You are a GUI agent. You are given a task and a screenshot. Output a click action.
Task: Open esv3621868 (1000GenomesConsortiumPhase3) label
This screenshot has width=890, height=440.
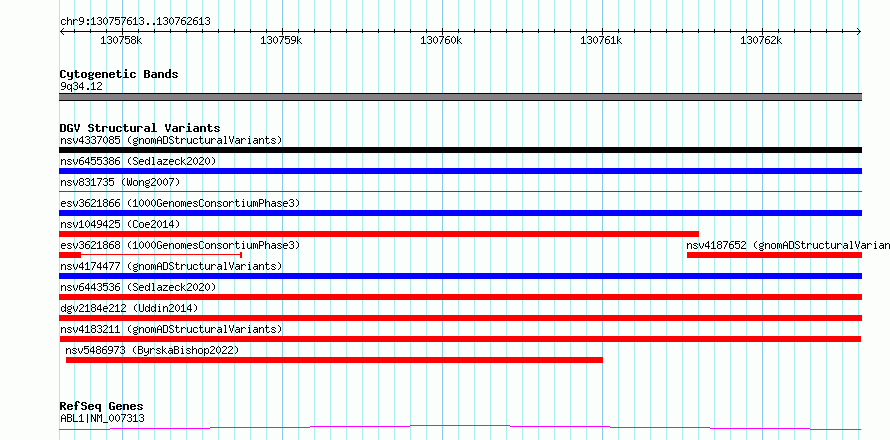(x=179, y=245)
